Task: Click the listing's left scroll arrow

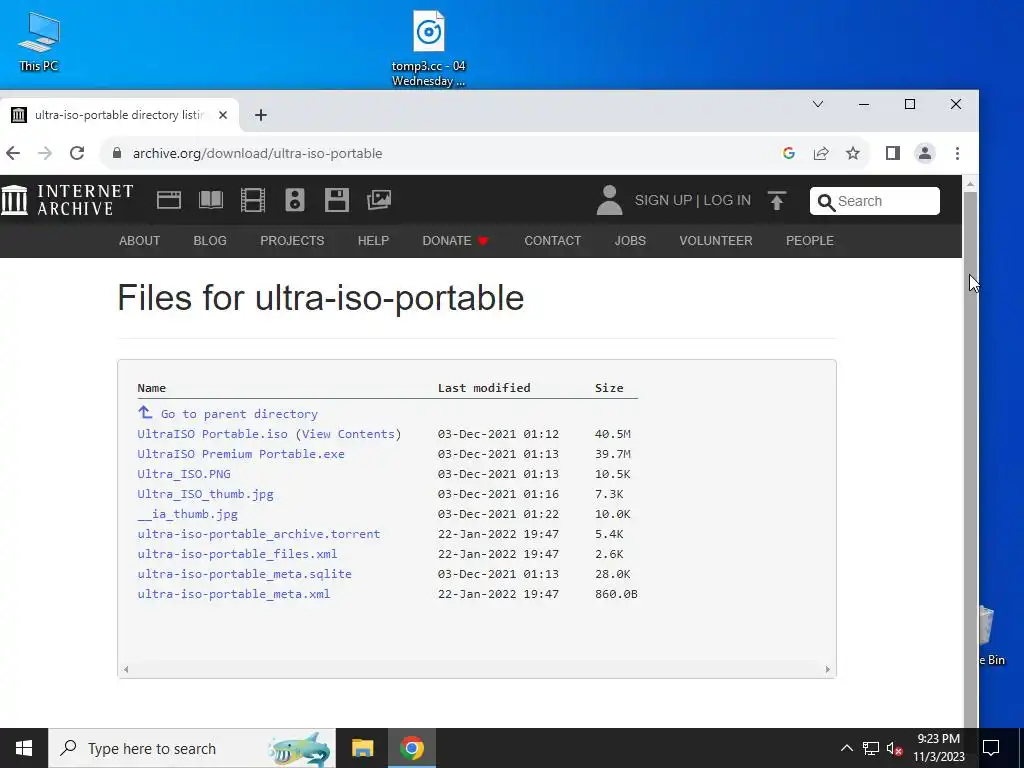Action: pyautogui.click(x=126, y=669)
